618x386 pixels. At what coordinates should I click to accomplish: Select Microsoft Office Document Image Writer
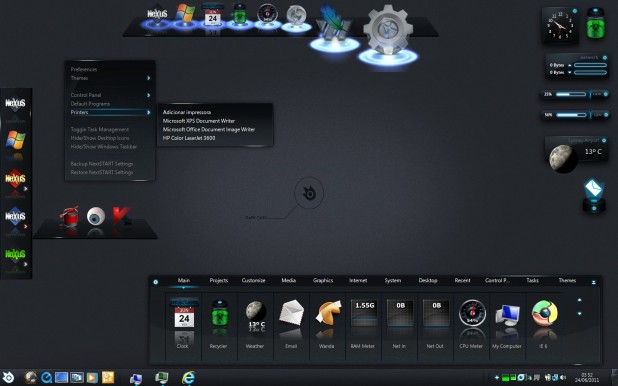(209, 129)
